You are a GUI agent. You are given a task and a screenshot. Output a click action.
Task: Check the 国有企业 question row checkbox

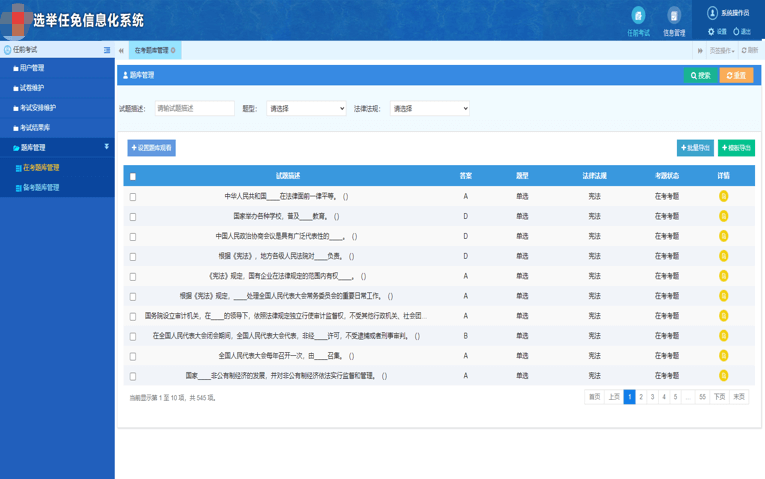pos(133,277)
